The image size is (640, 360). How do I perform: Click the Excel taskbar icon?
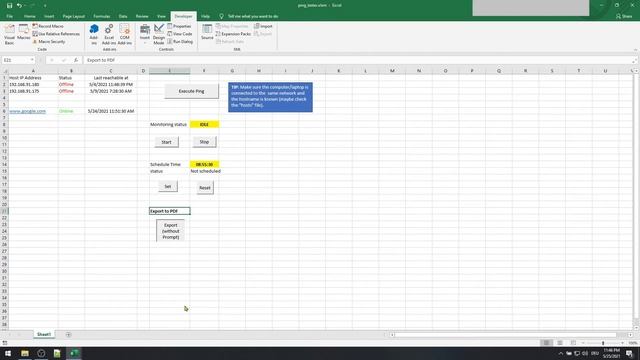(73, 353)
